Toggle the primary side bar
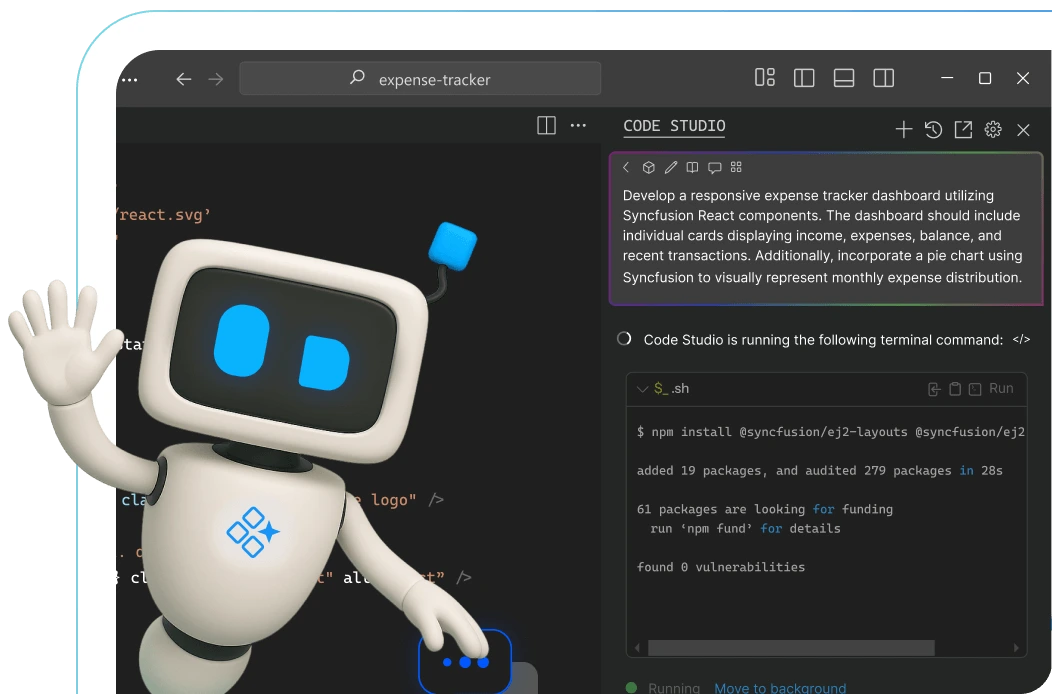This screenshot has height=694, width=1052. pyautogui.click(x=804, y=78)
